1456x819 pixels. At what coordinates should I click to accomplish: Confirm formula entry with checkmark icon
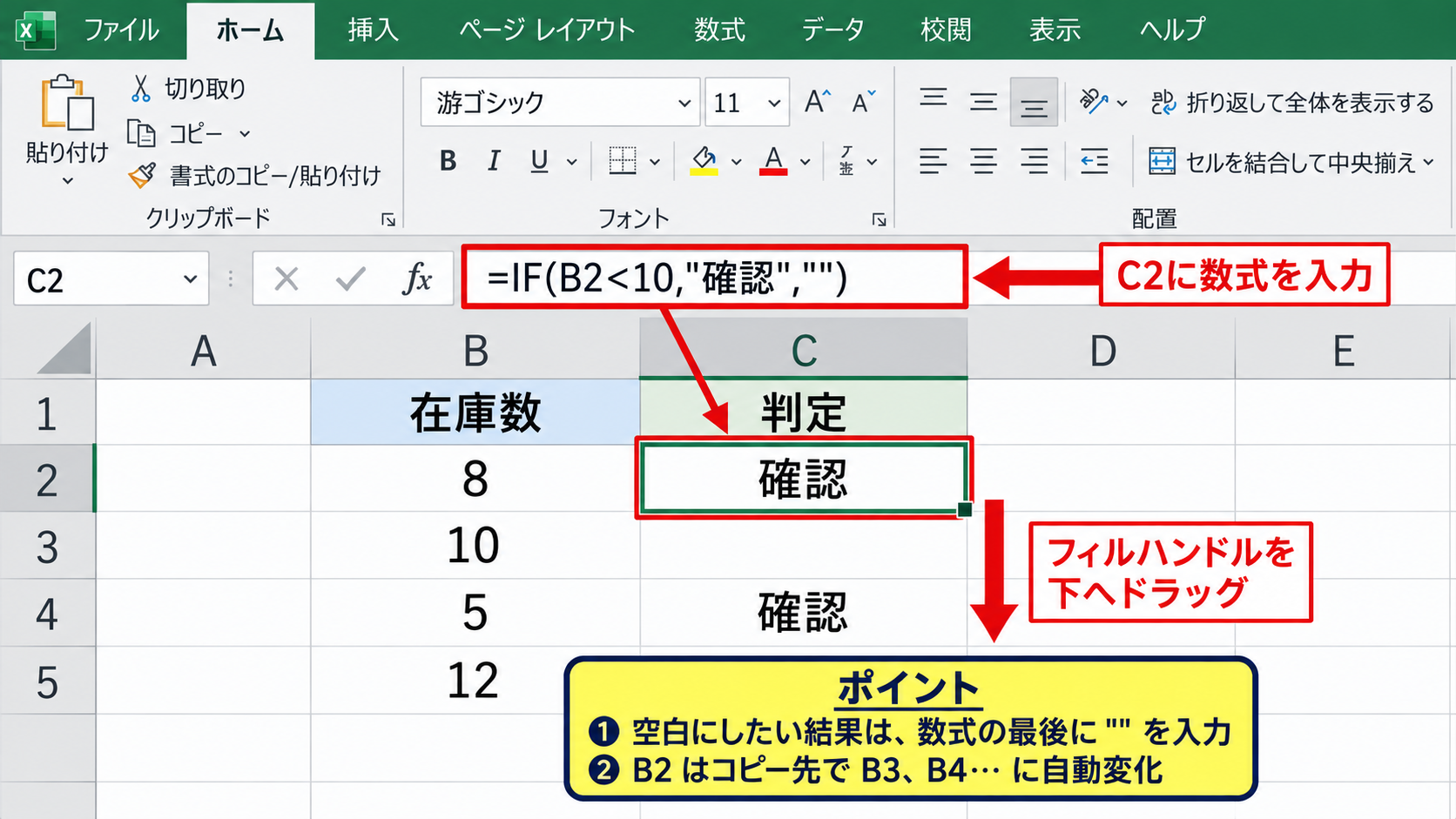(x=350, y=279)
